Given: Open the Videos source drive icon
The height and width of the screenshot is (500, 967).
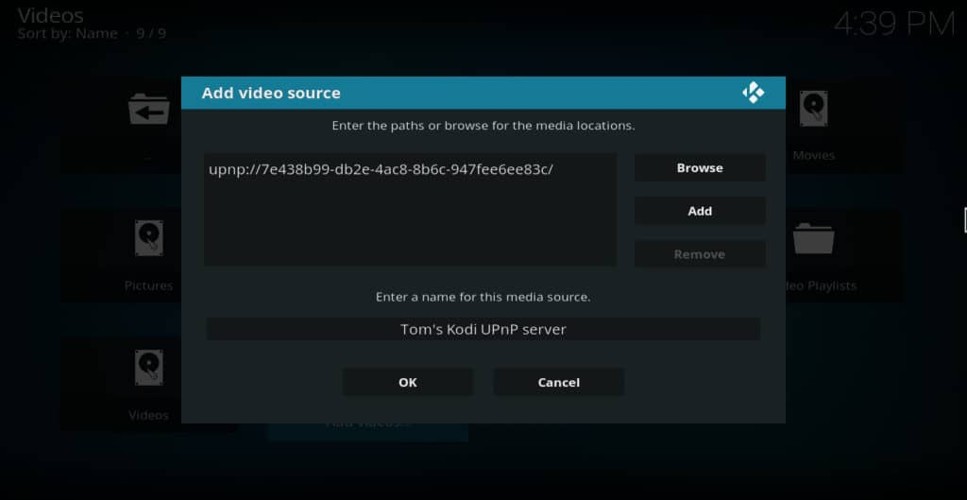Looking at the screenshot, I should [x=149, y=368].
